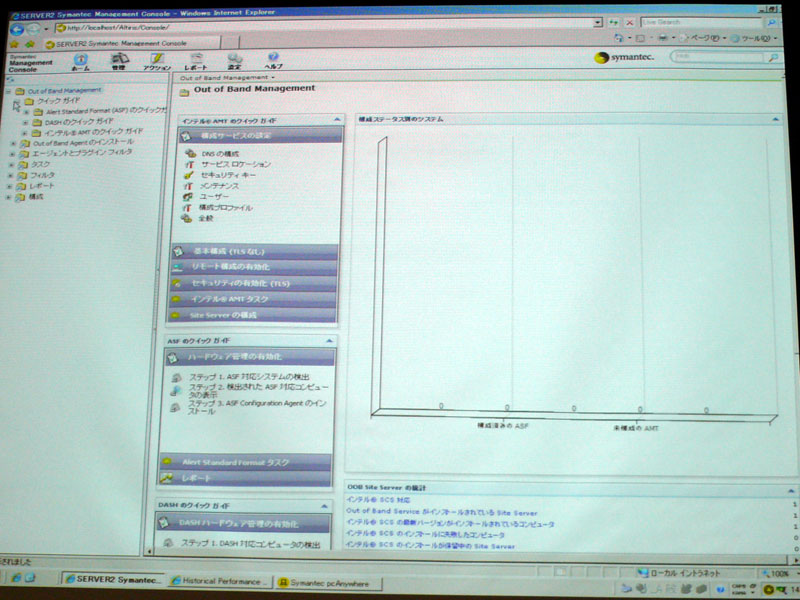
Task: Select SERVER2 Symantec Management Console browser tab
Action: [133, 44]
